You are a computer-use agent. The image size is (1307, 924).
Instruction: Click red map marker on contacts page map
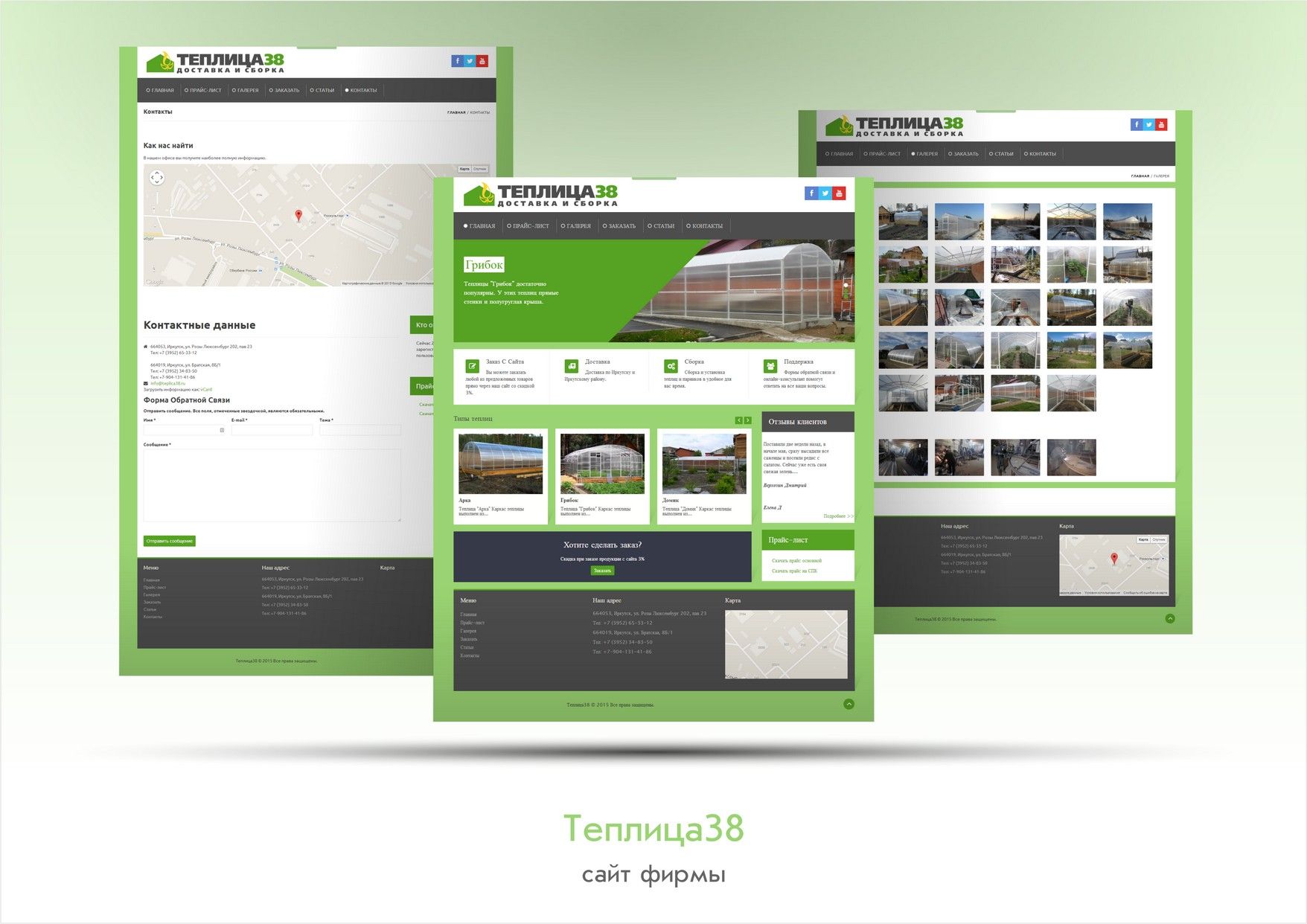[298, 215]
